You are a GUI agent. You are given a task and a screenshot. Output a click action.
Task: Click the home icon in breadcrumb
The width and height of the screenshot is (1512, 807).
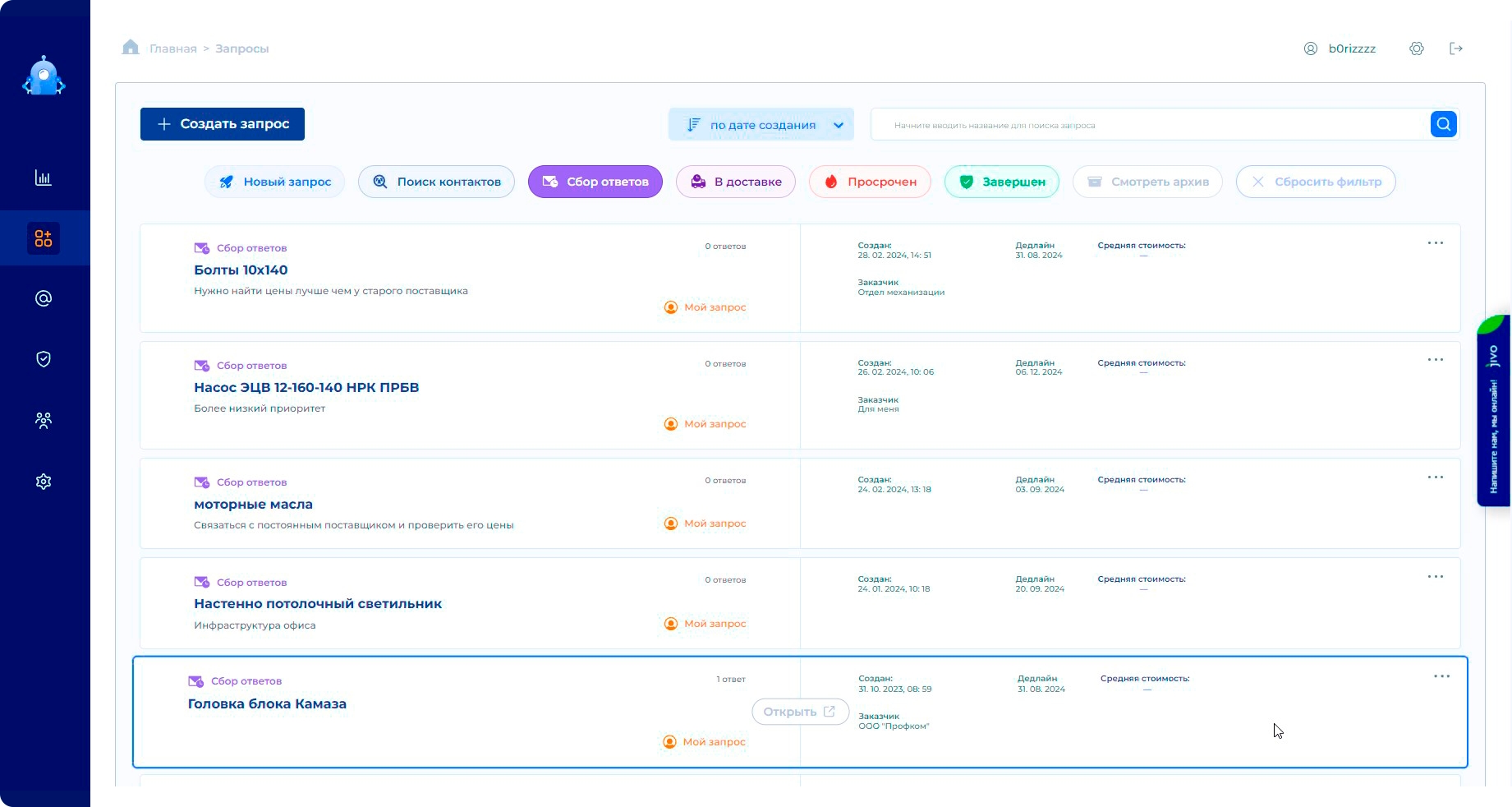(x=131, y=48)
